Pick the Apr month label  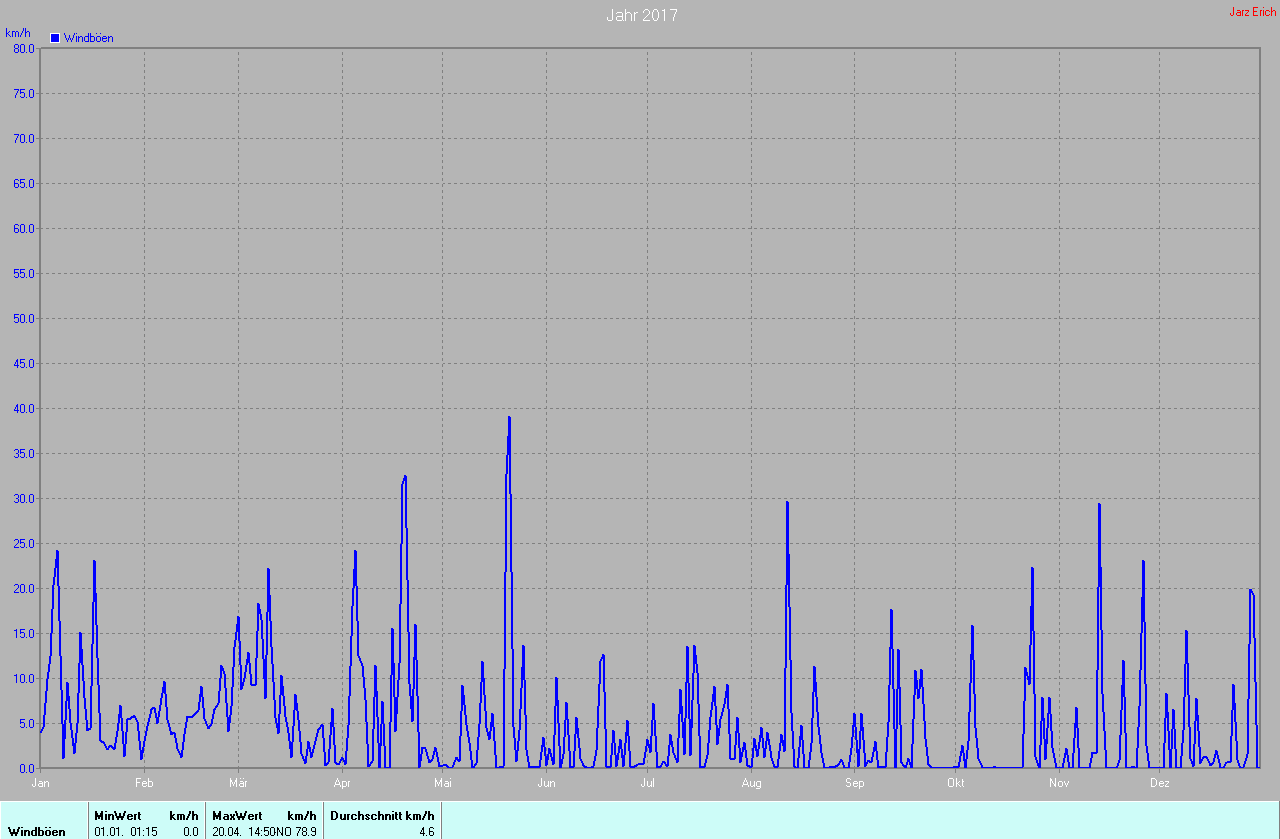click(342, 783)
